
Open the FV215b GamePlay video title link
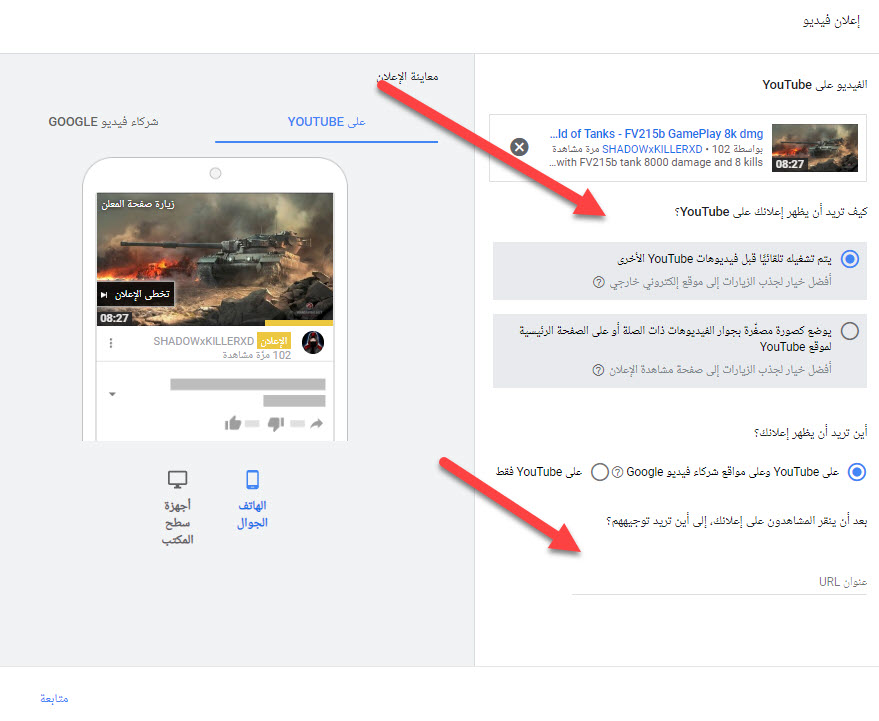(x=656, y=134)
